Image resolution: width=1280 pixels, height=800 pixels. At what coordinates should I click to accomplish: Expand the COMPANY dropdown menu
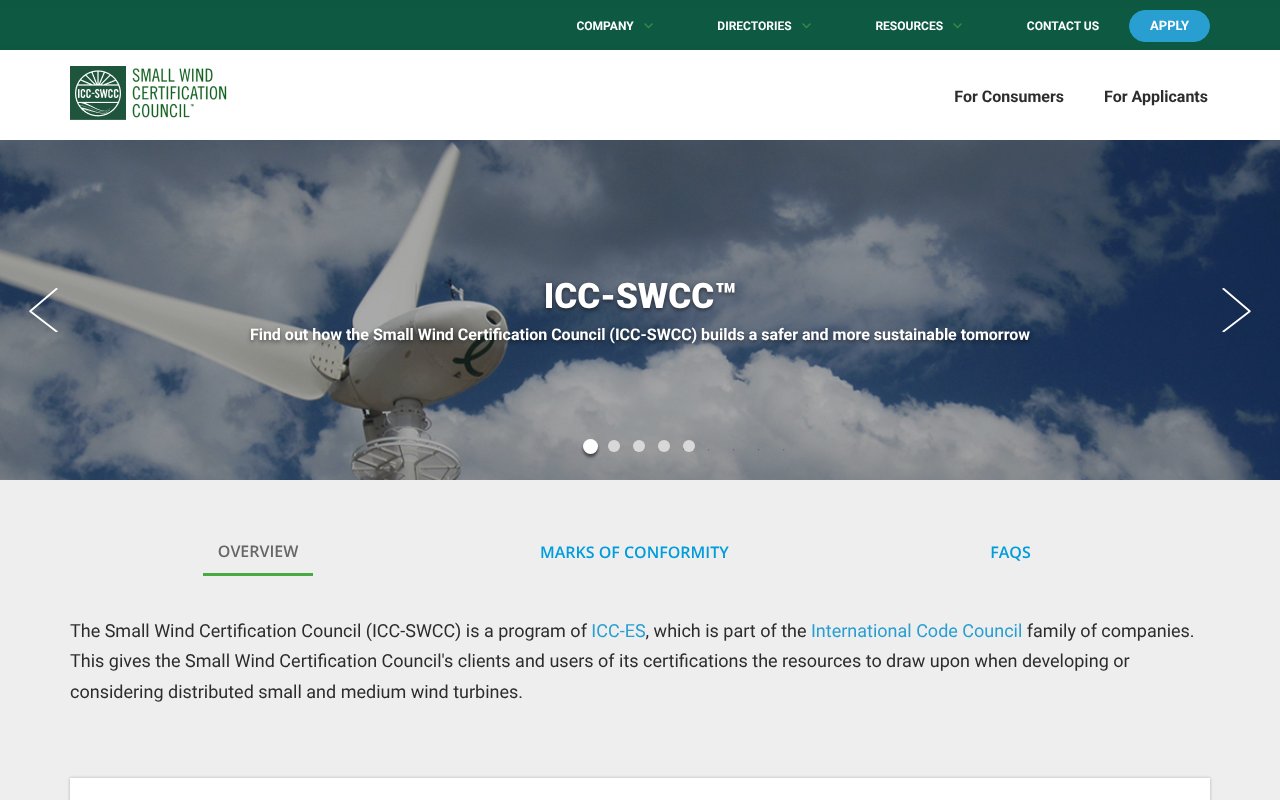(613, 25)
